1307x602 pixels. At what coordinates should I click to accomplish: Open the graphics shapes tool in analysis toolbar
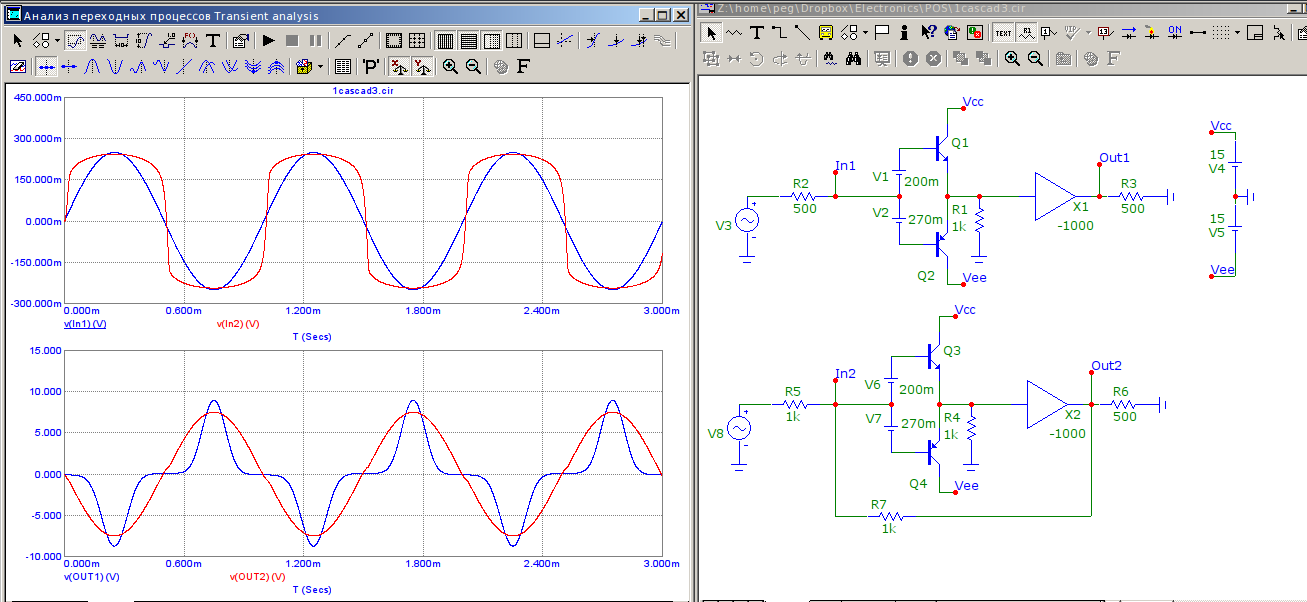point(40,41)
